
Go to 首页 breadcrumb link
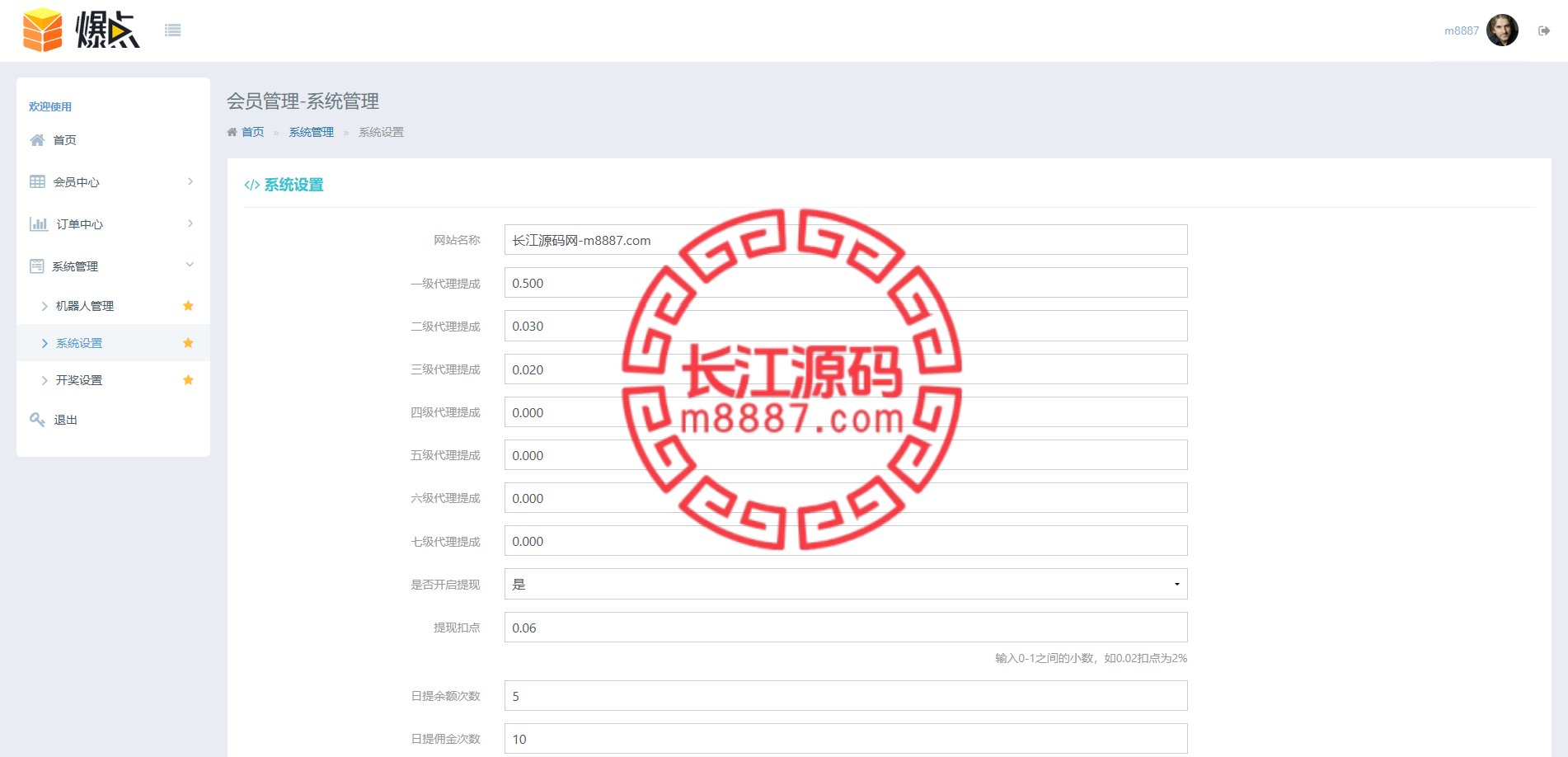coord(252,132)
